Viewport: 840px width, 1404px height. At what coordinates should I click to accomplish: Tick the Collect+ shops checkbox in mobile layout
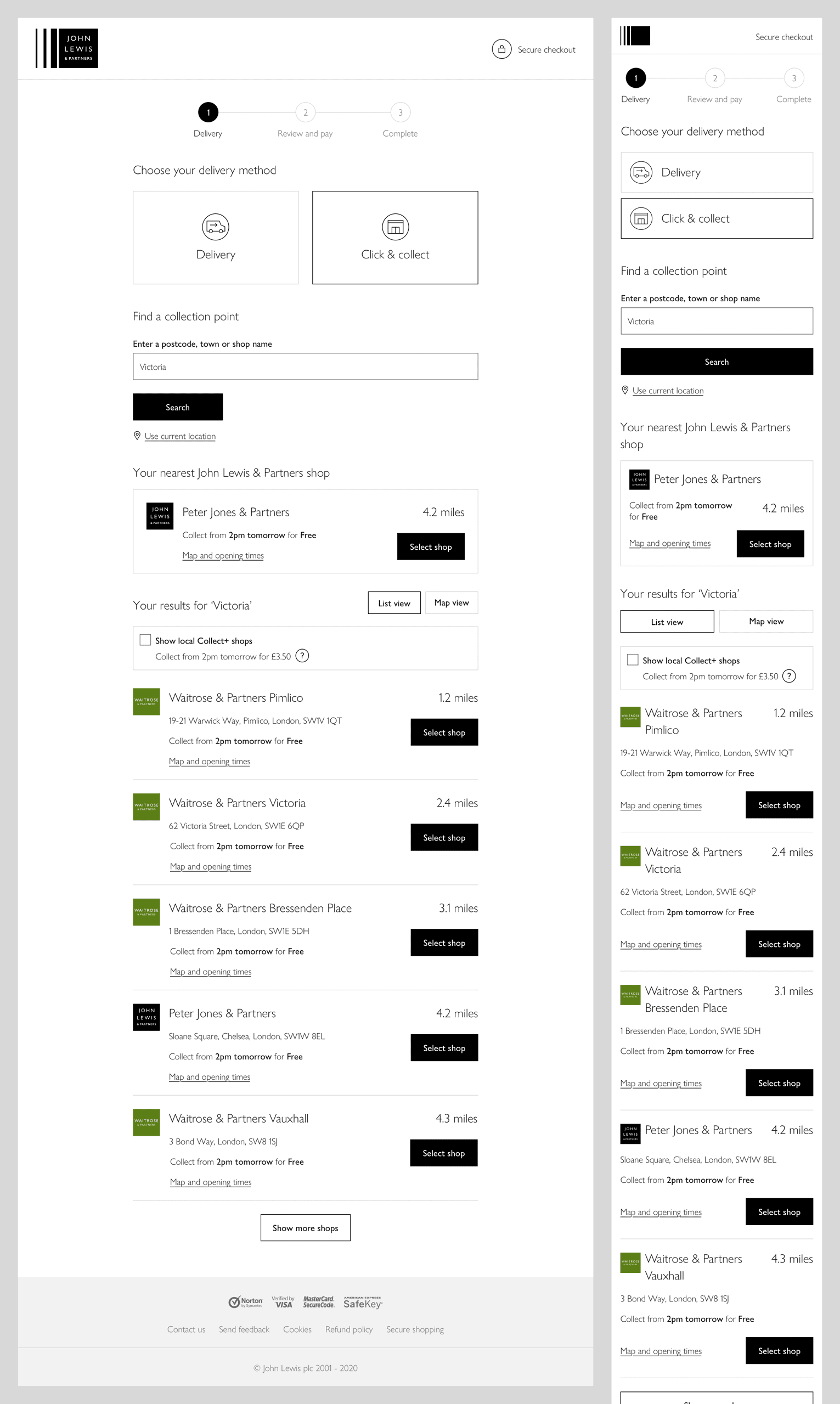click(633, 659)
